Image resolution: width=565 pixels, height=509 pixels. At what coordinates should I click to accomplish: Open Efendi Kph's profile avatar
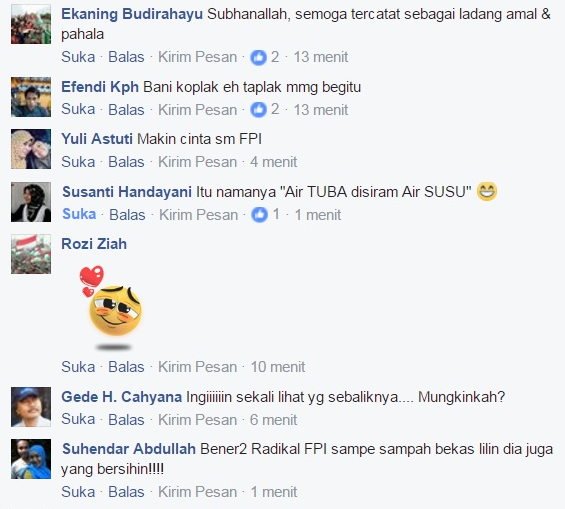pos(31,97)
